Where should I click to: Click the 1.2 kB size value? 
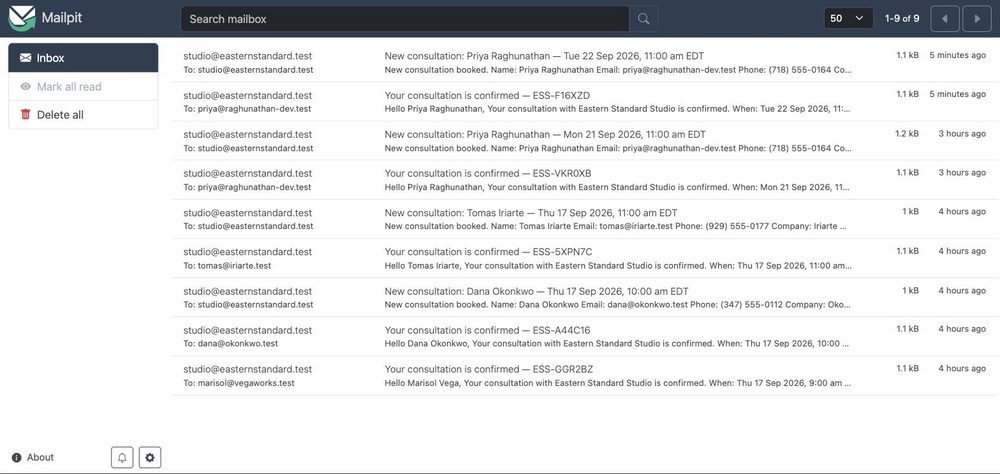(907, 134)
